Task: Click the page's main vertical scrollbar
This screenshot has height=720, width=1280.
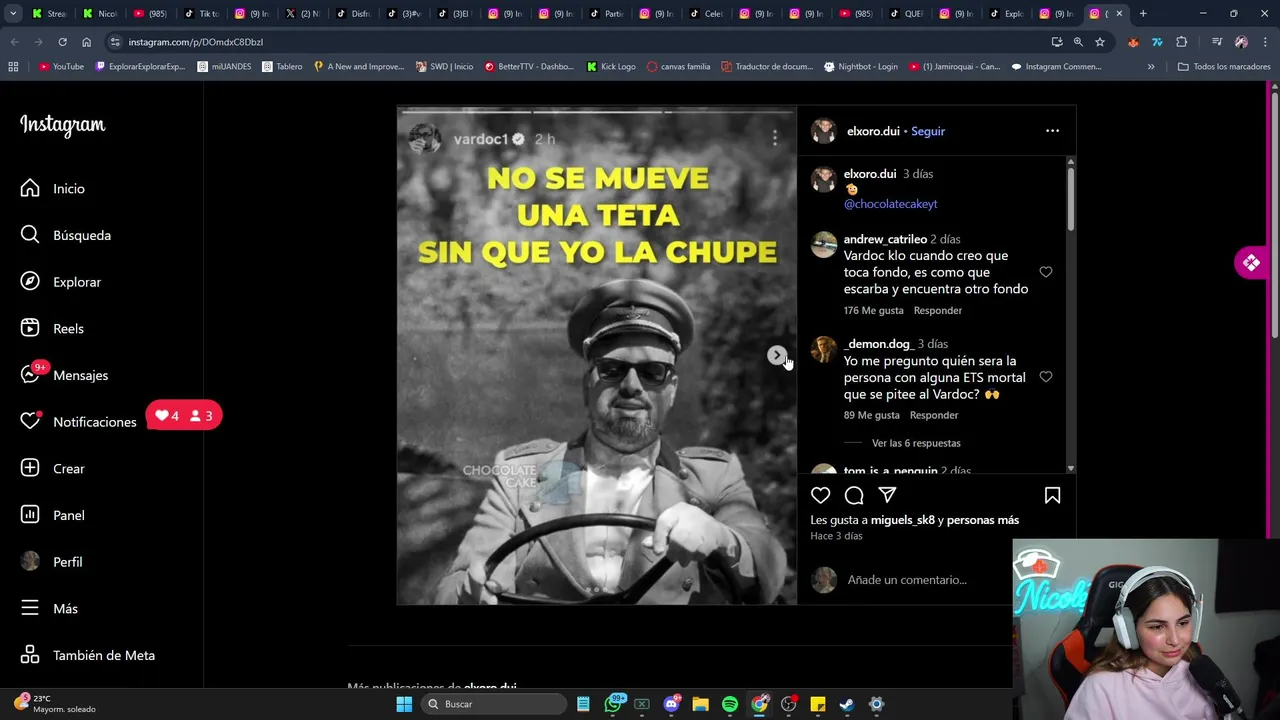Action: [x=1274, y=215]
